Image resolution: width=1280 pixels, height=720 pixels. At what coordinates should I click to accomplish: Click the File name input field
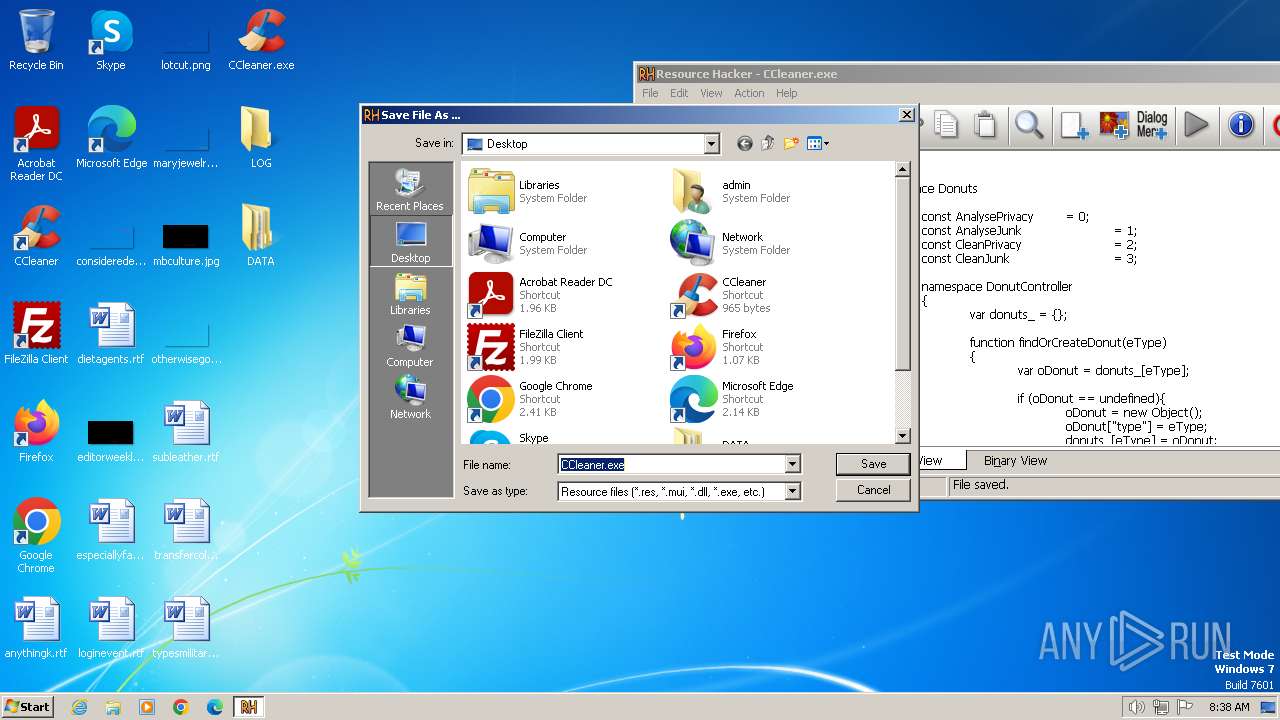671,464
